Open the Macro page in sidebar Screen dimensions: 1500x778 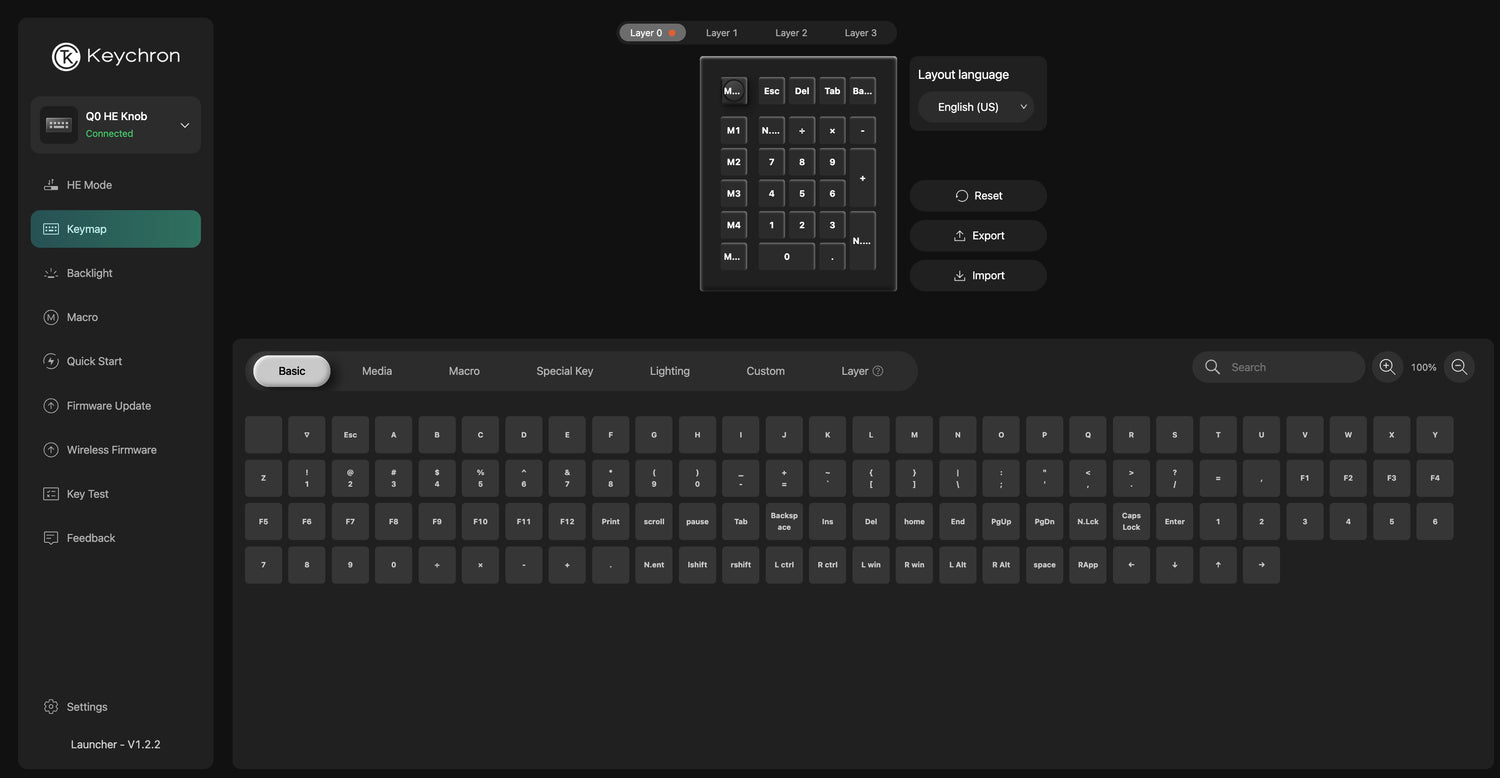point(82,317)
